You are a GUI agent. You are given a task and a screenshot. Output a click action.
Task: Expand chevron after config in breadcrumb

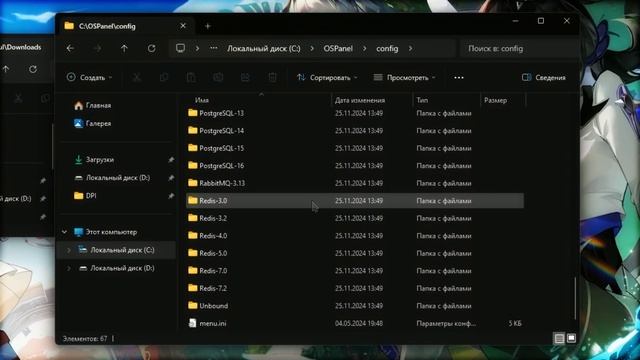click(410, 49)
